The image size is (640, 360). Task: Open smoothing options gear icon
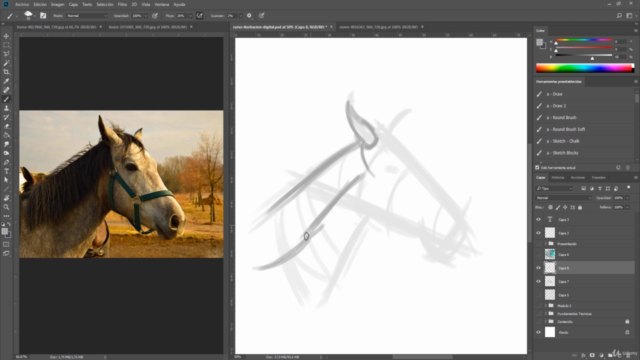point(249,16)
